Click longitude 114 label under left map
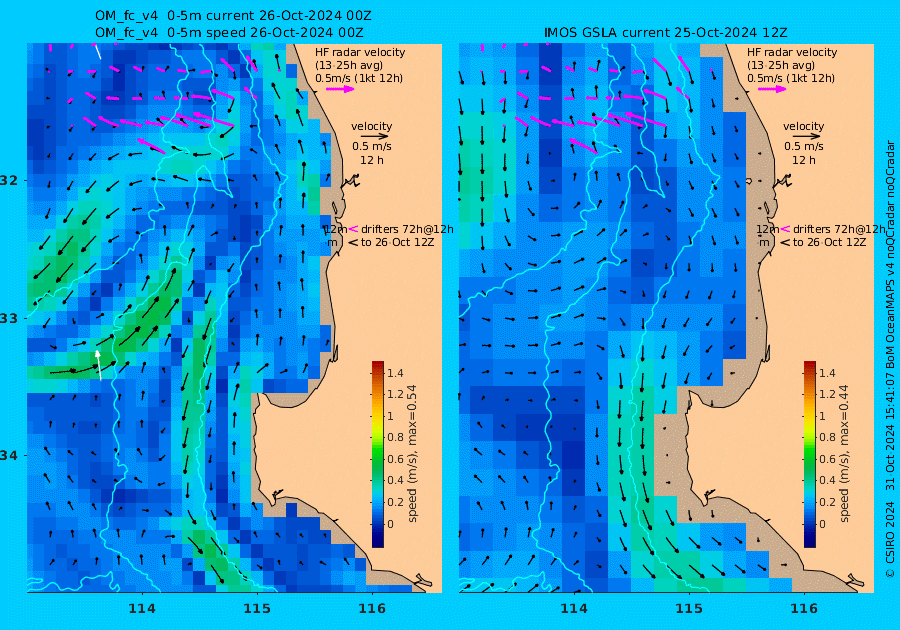900x630 pixels. (142, 608)
